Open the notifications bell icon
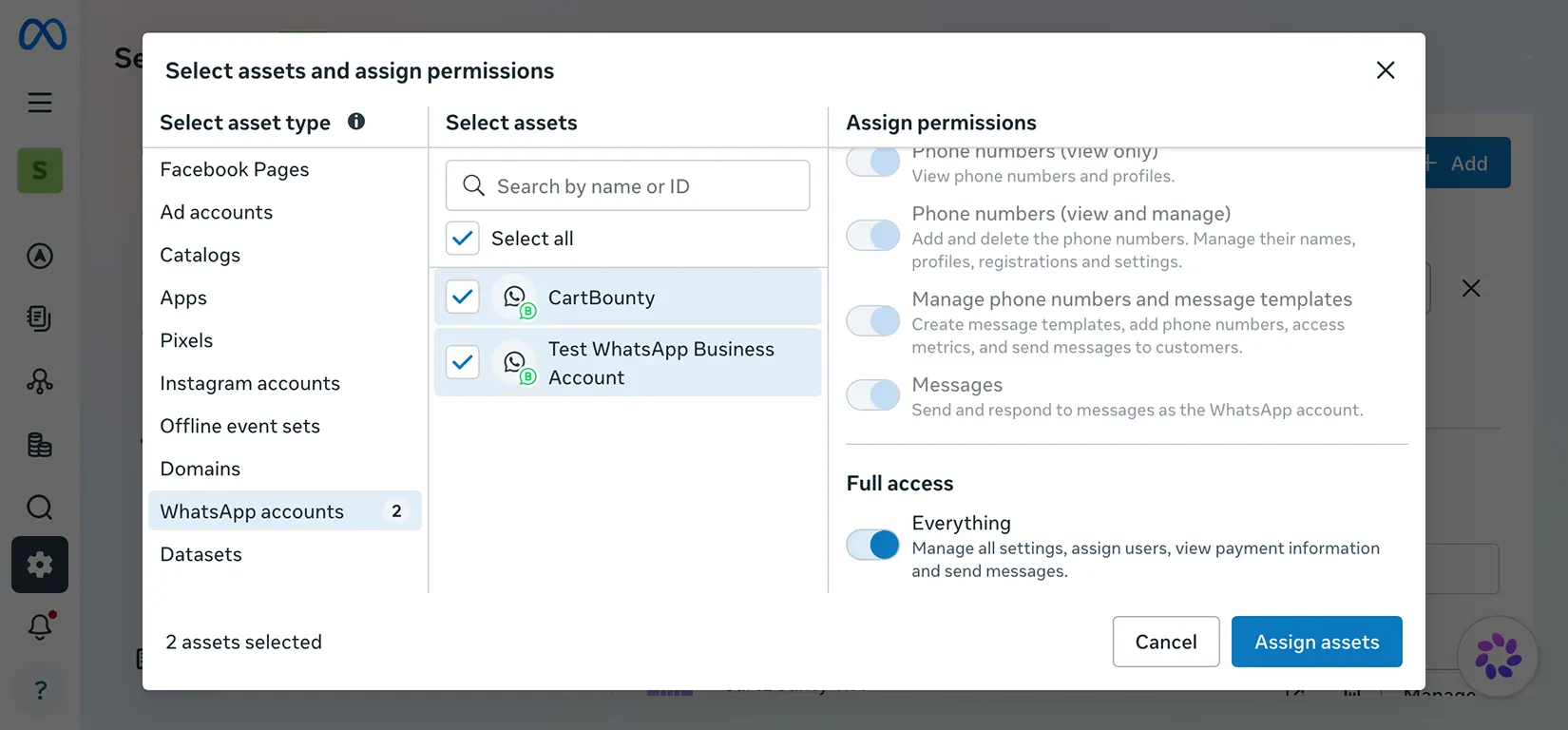This screenshot has height=730, width=1568. (40, 626)
